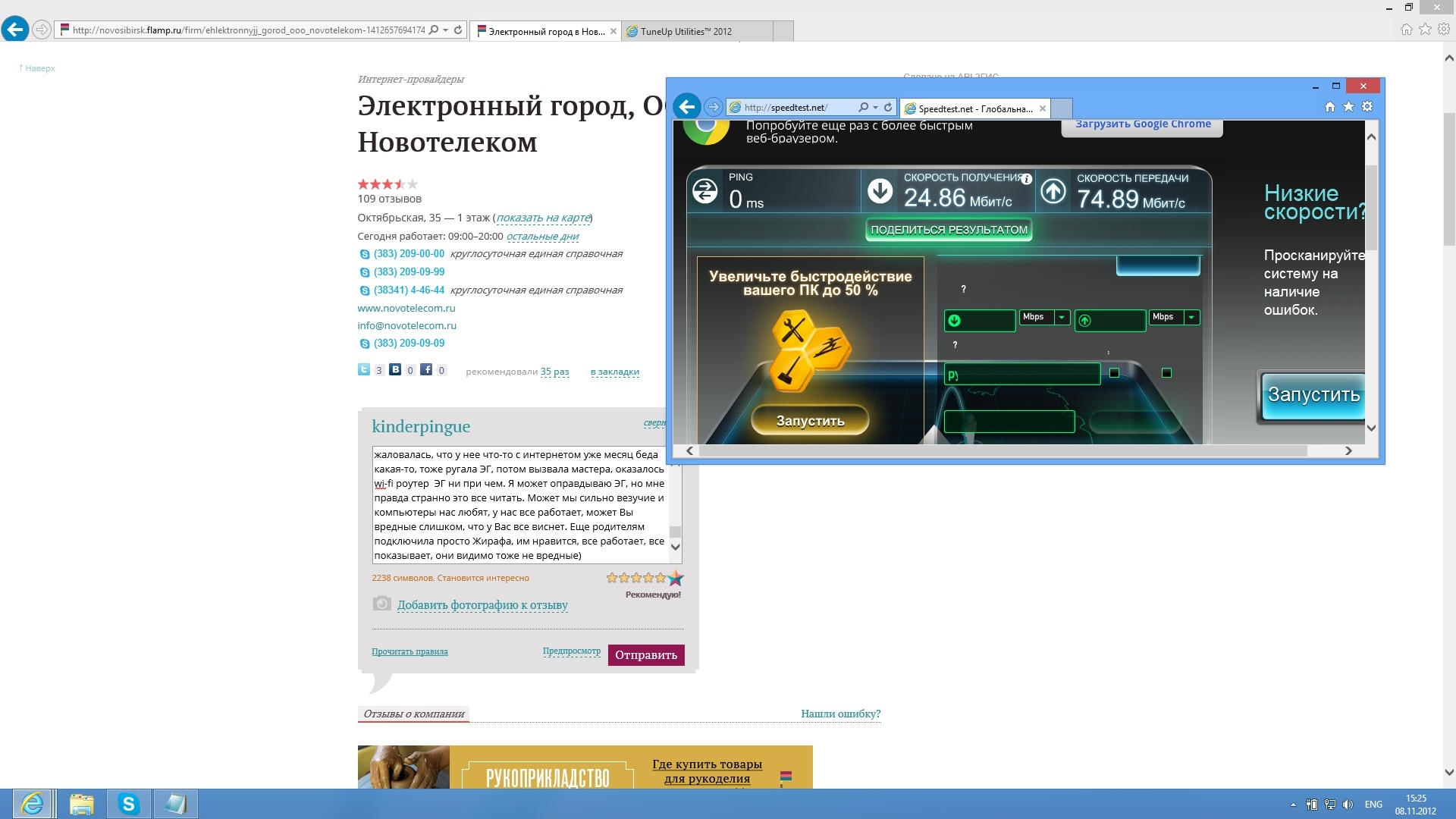Click download speed input field
1456x819 pixels.
(x=980, y=321)
